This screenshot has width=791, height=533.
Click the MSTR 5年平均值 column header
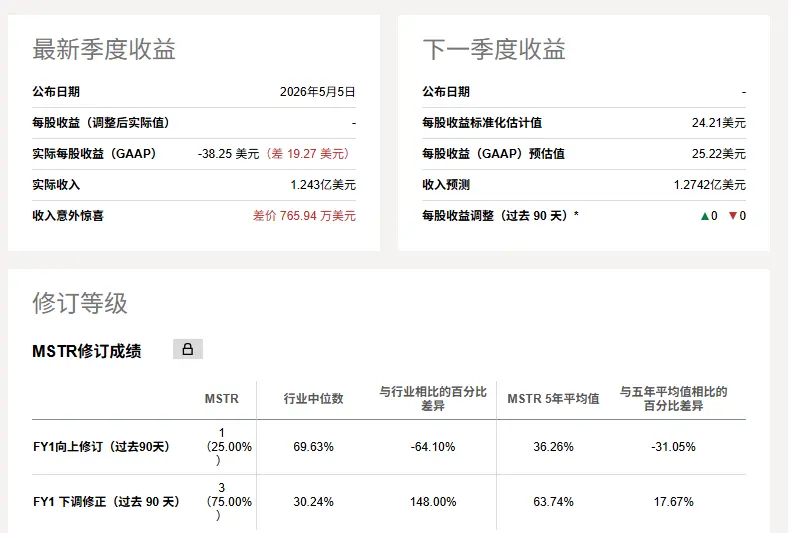click(x=553, y=399)
